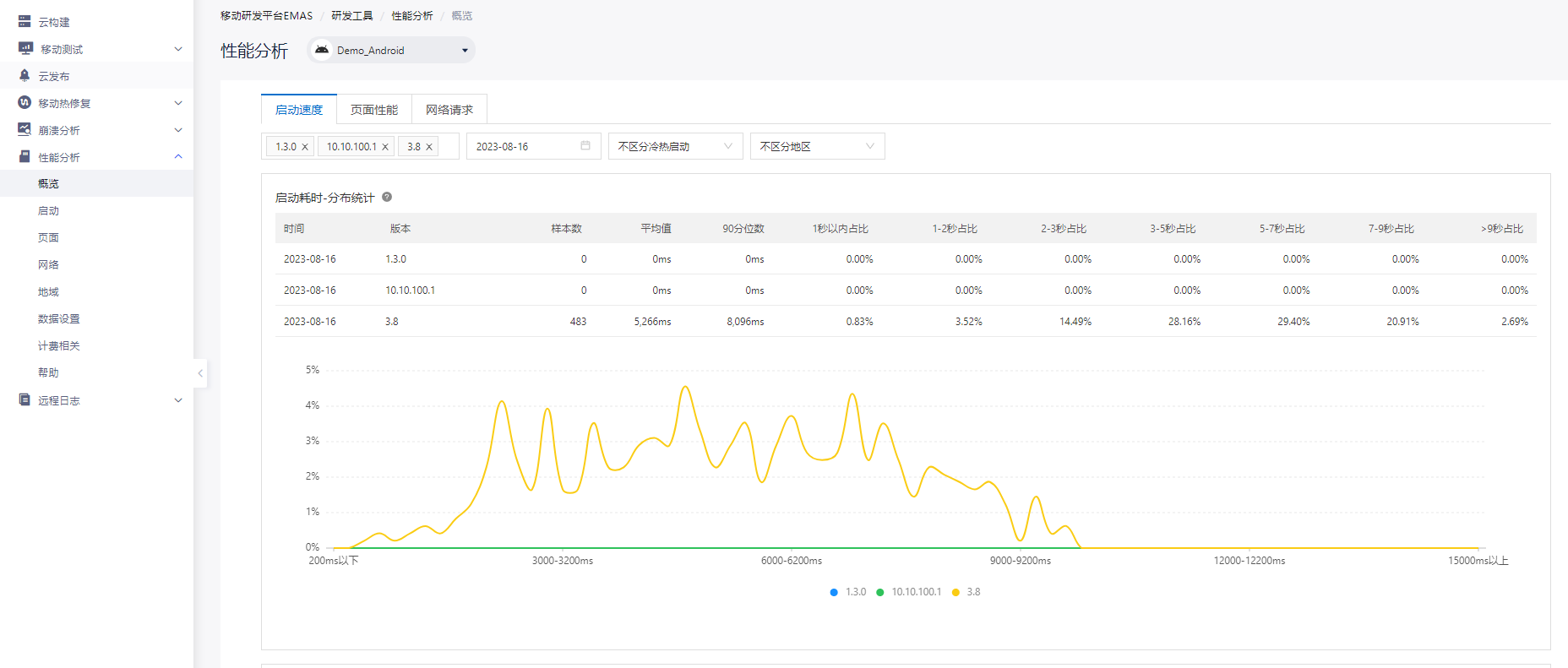Click the 云发布 rocket icon
This screenshot has width=1568, height=668.
click(24, 76)
